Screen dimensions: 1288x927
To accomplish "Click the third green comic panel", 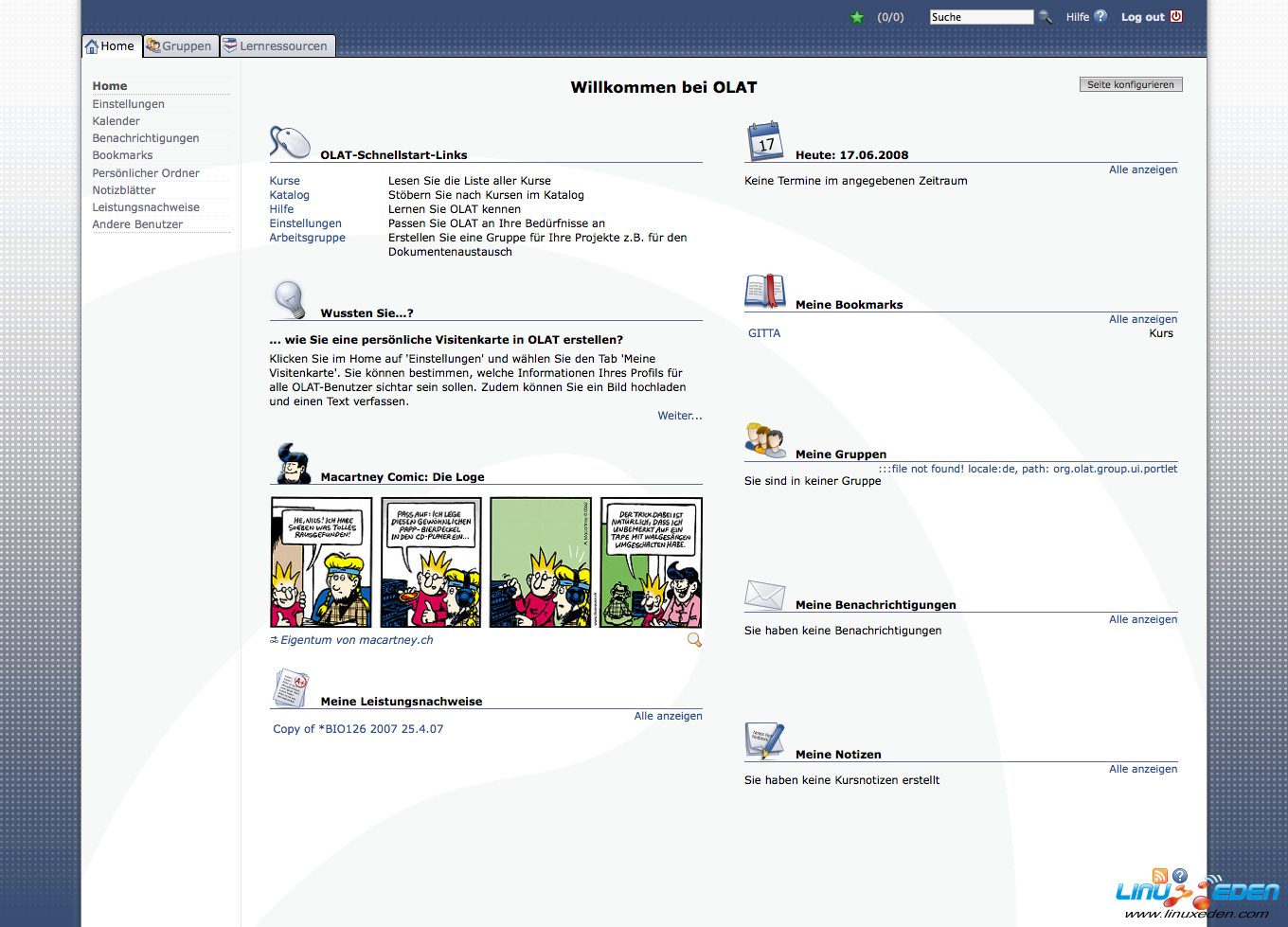I will pyautogui.click(x=541, y=562).
